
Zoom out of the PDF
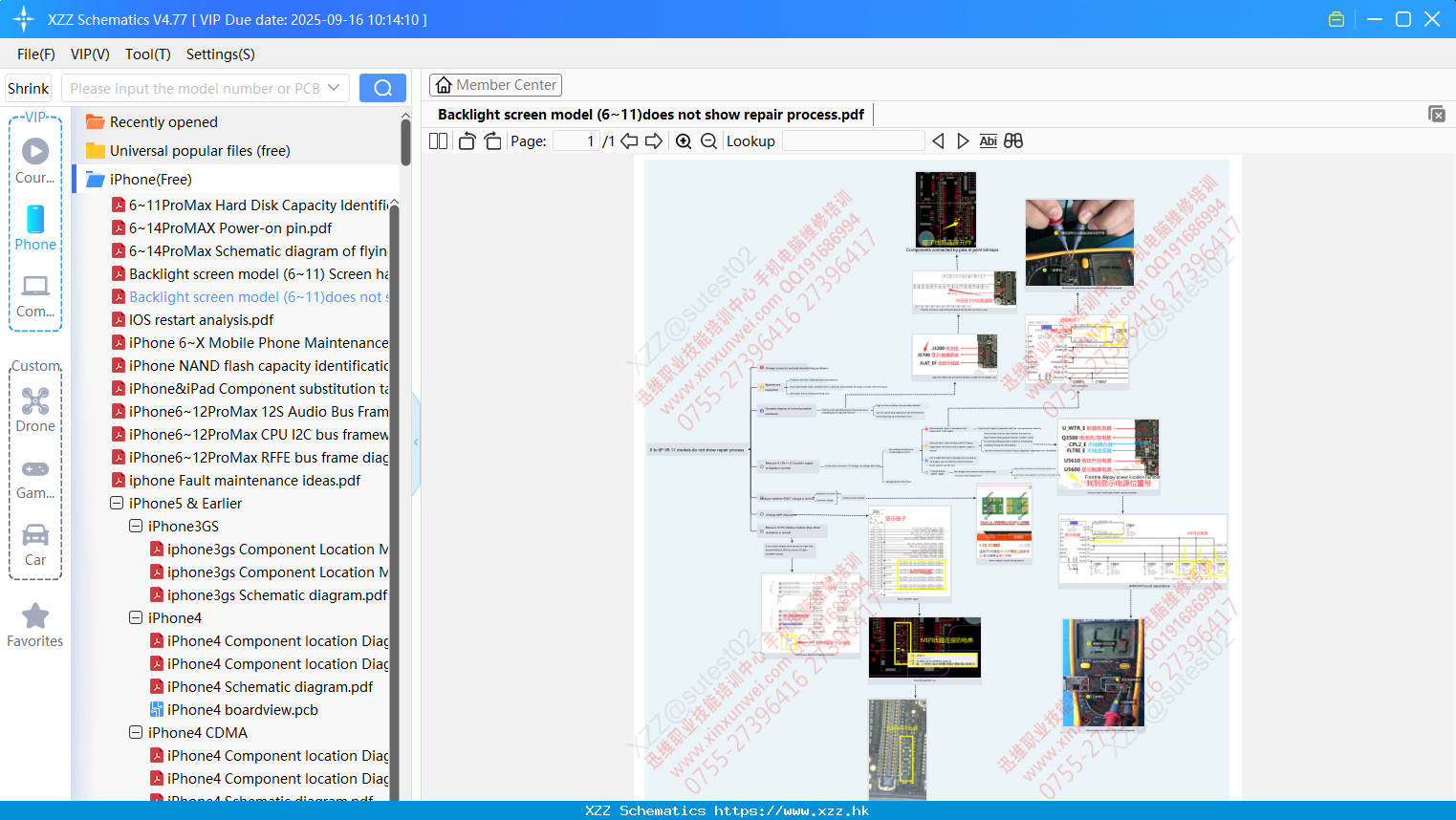tap(708, 141)
